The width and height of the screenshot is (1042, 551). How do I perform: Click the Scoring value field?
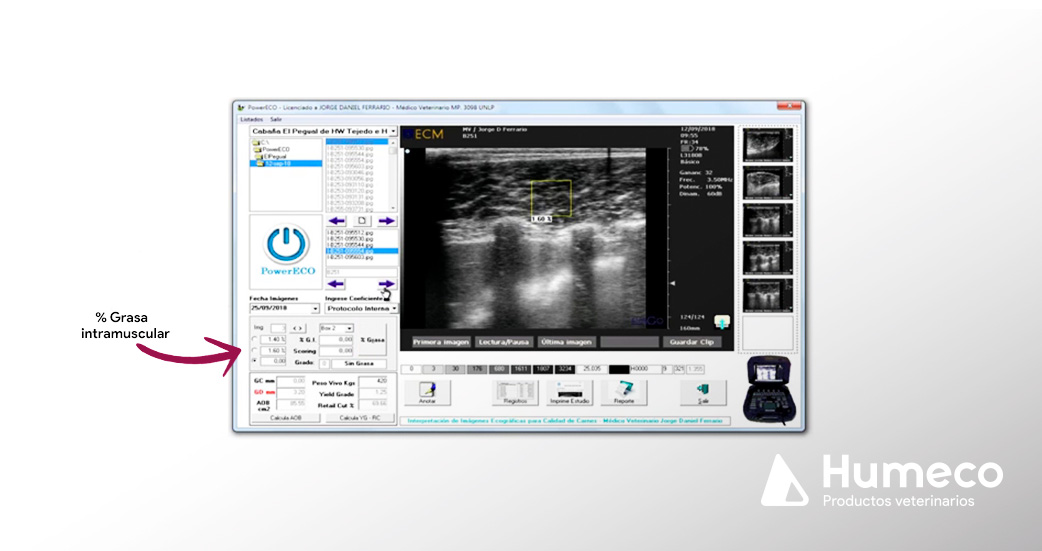click(336, 350)
